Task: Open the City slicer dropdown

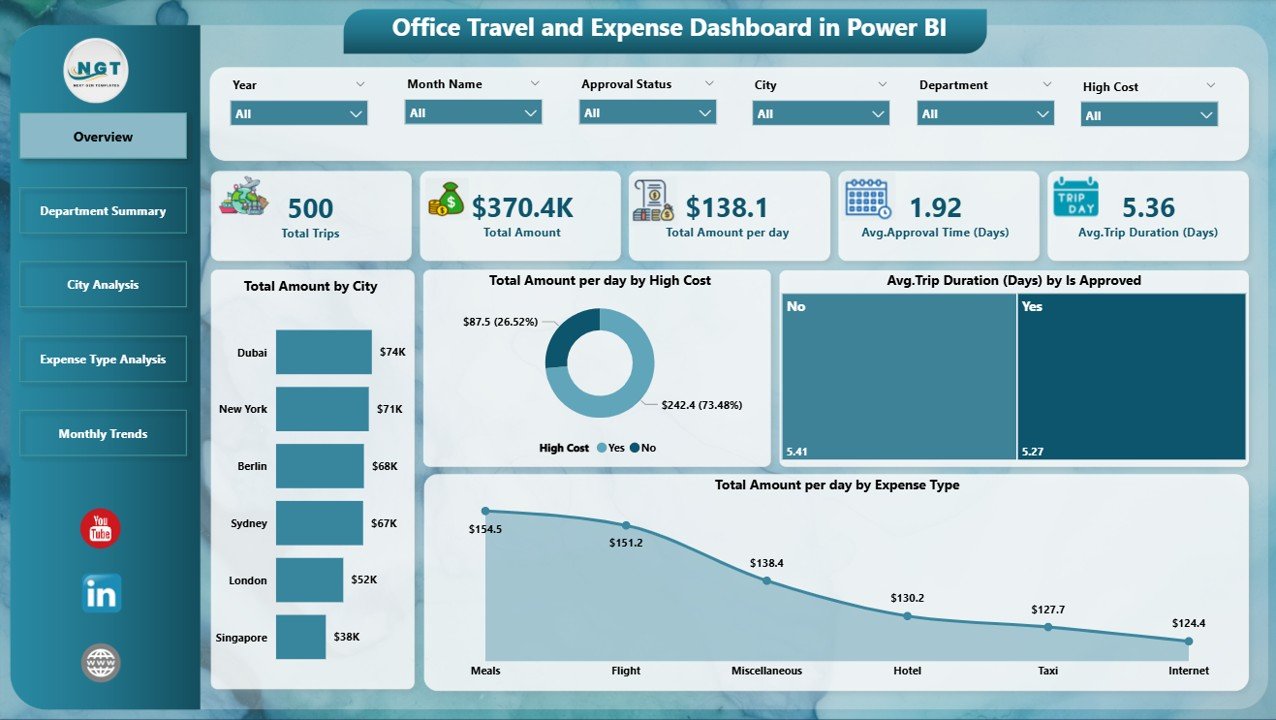Action: [x=821, y=113]
